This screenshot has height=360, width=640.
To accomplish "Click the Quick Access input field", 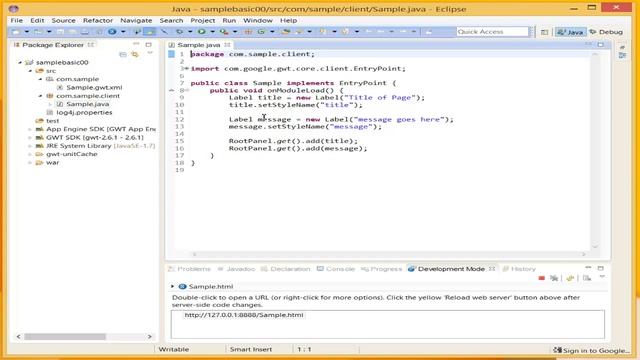I will (492, 31).
